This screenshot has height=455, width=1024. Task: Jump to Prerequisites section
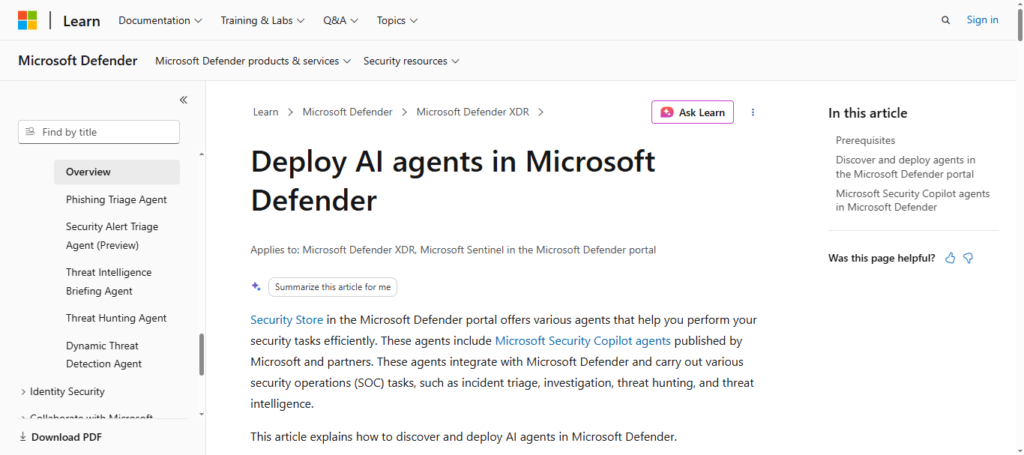click(x=865, y=140)
